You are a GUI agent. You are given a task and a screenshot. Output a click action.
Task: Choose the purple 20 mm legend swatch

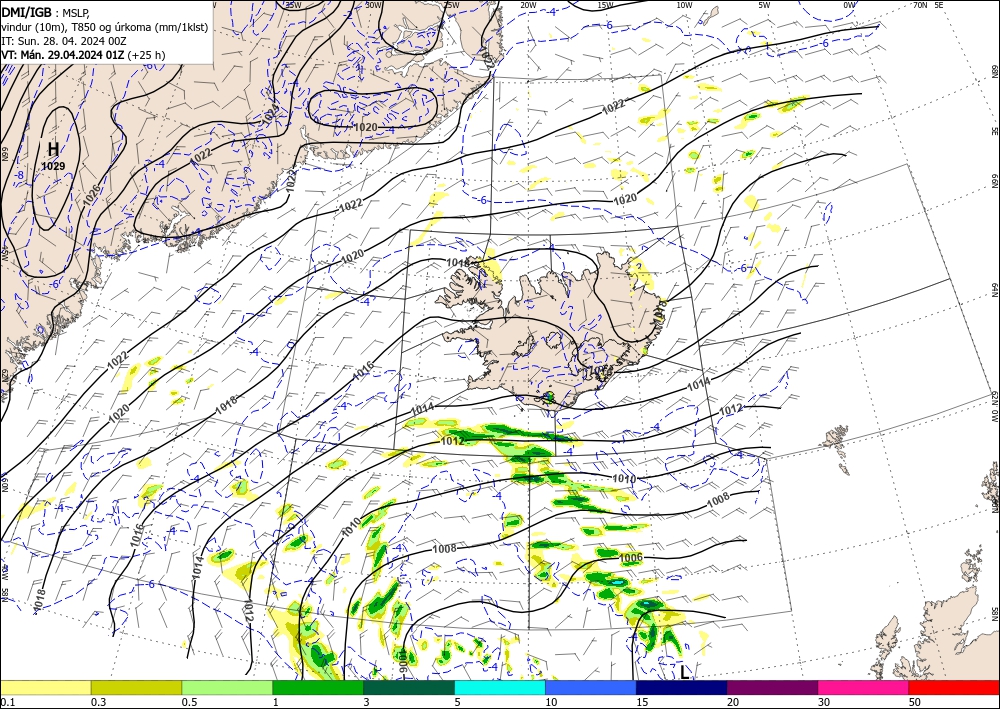tap(772, 687)
